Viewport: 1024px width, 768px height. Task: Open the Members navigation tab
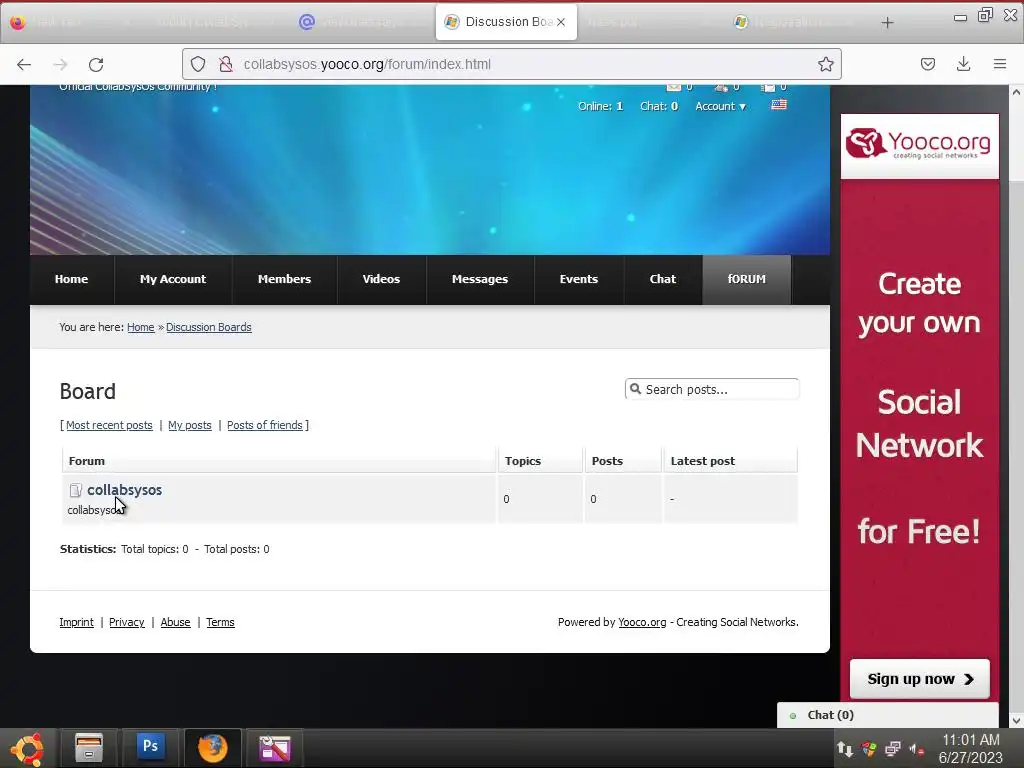284,279
